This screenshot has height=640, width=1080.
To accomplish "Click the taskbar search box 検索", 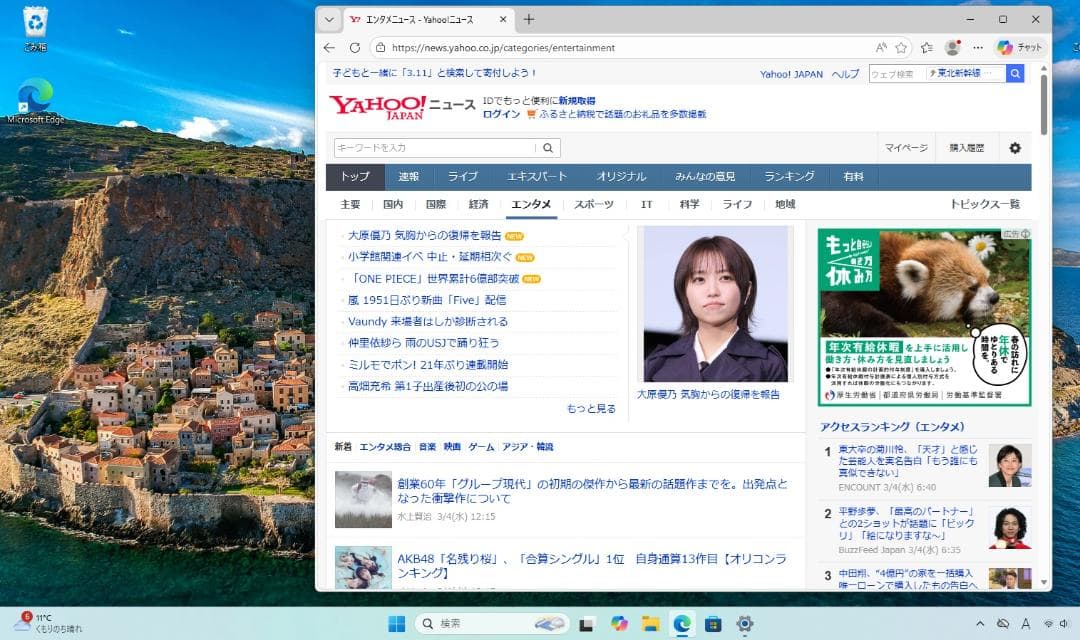I will click(492, 623).
